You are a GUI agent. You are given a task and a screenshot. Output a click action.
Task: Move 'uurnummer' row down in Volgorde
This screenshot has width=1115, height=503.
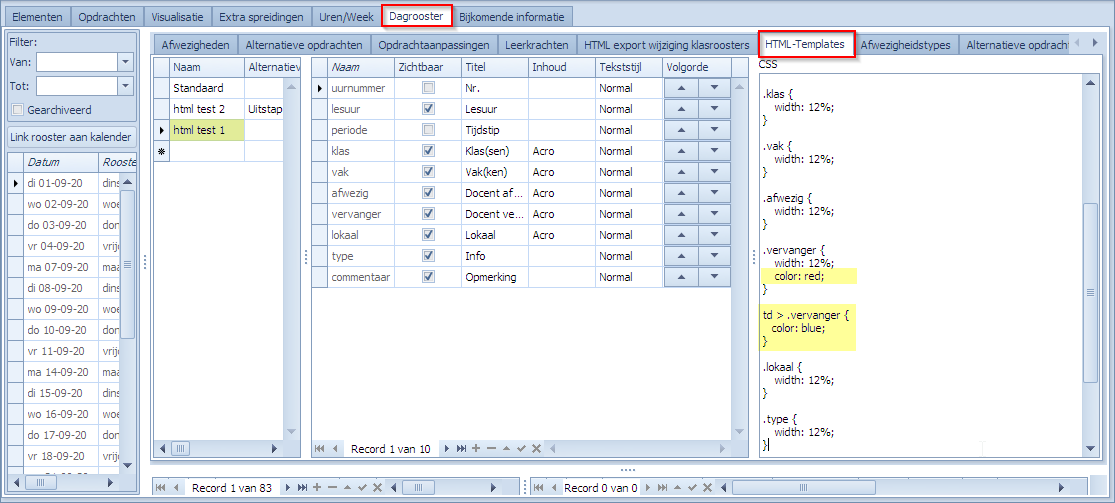click(x=714, y=88)
